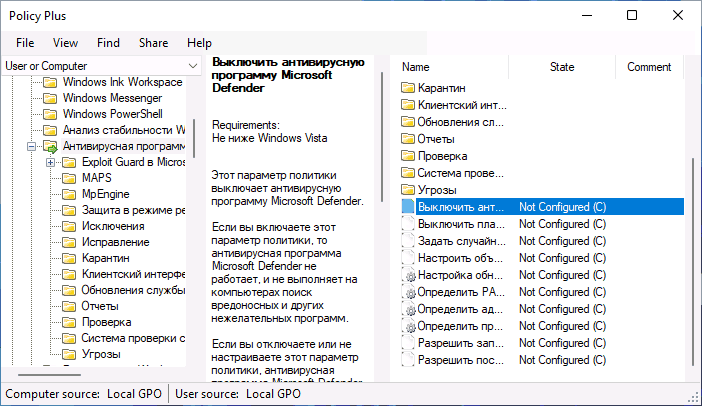Viewport: 702px width, 406px height.
Task: Minimize the Policy Plus window
Action: [x=587, y=15]
